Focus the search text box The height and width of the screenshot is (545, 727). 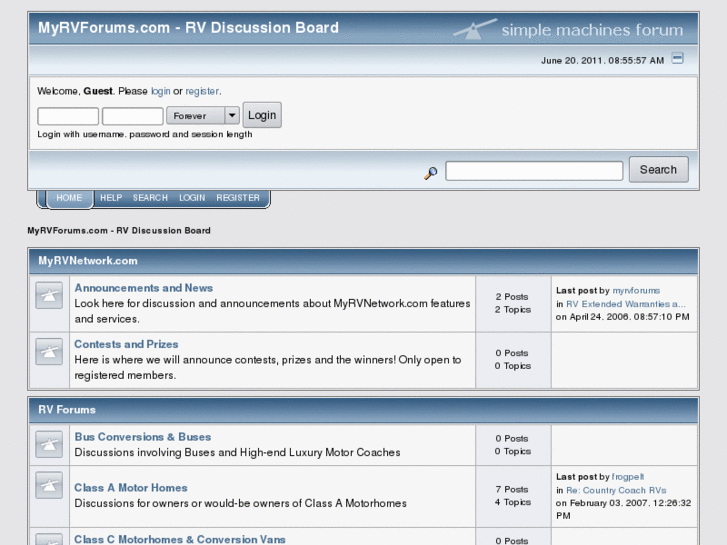[534, 171]
